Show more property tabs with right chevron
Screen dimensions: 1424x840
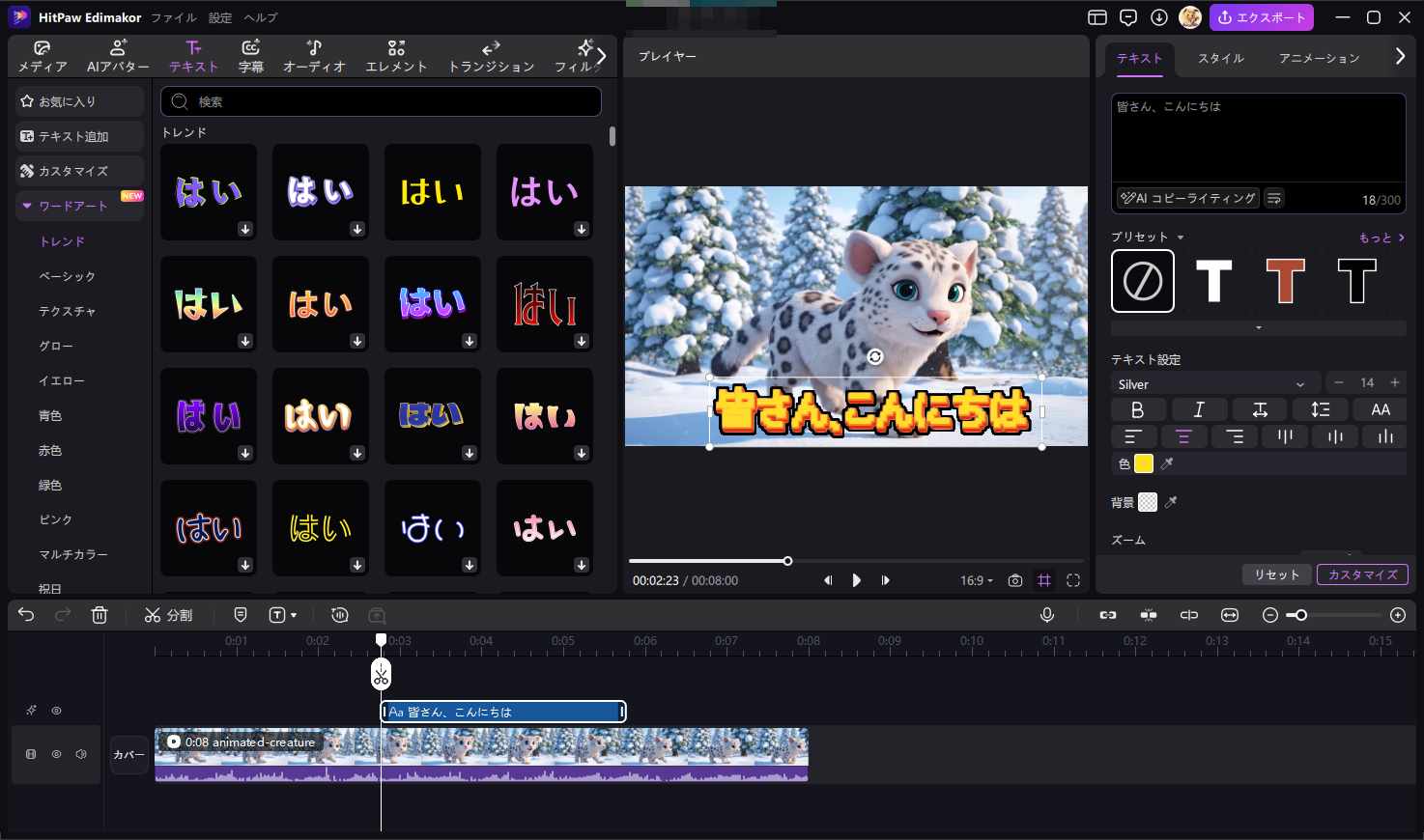(1400, 57)
